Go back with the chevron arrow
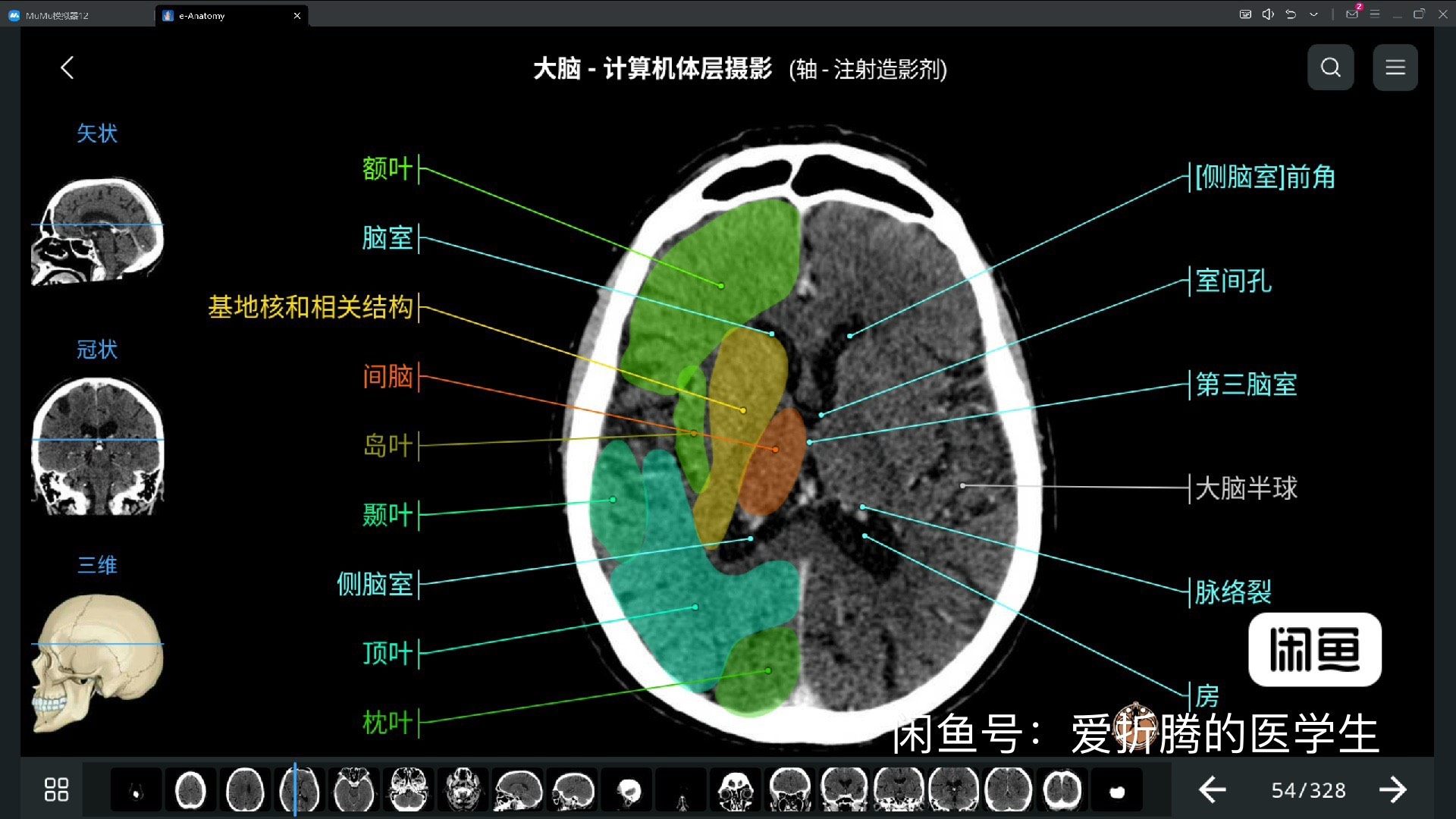 67,67
